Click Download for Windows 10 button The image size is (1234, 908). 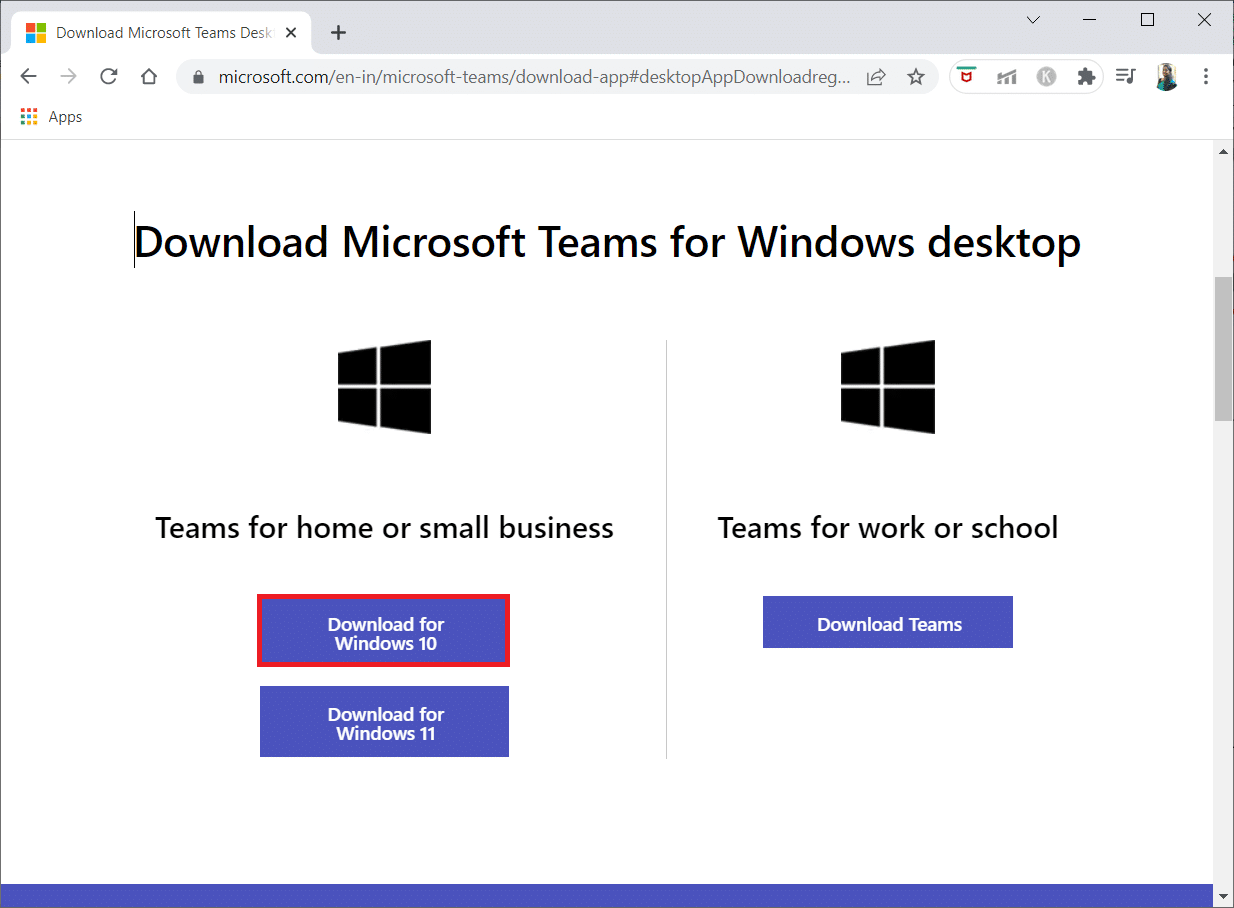tap(385, 632)
